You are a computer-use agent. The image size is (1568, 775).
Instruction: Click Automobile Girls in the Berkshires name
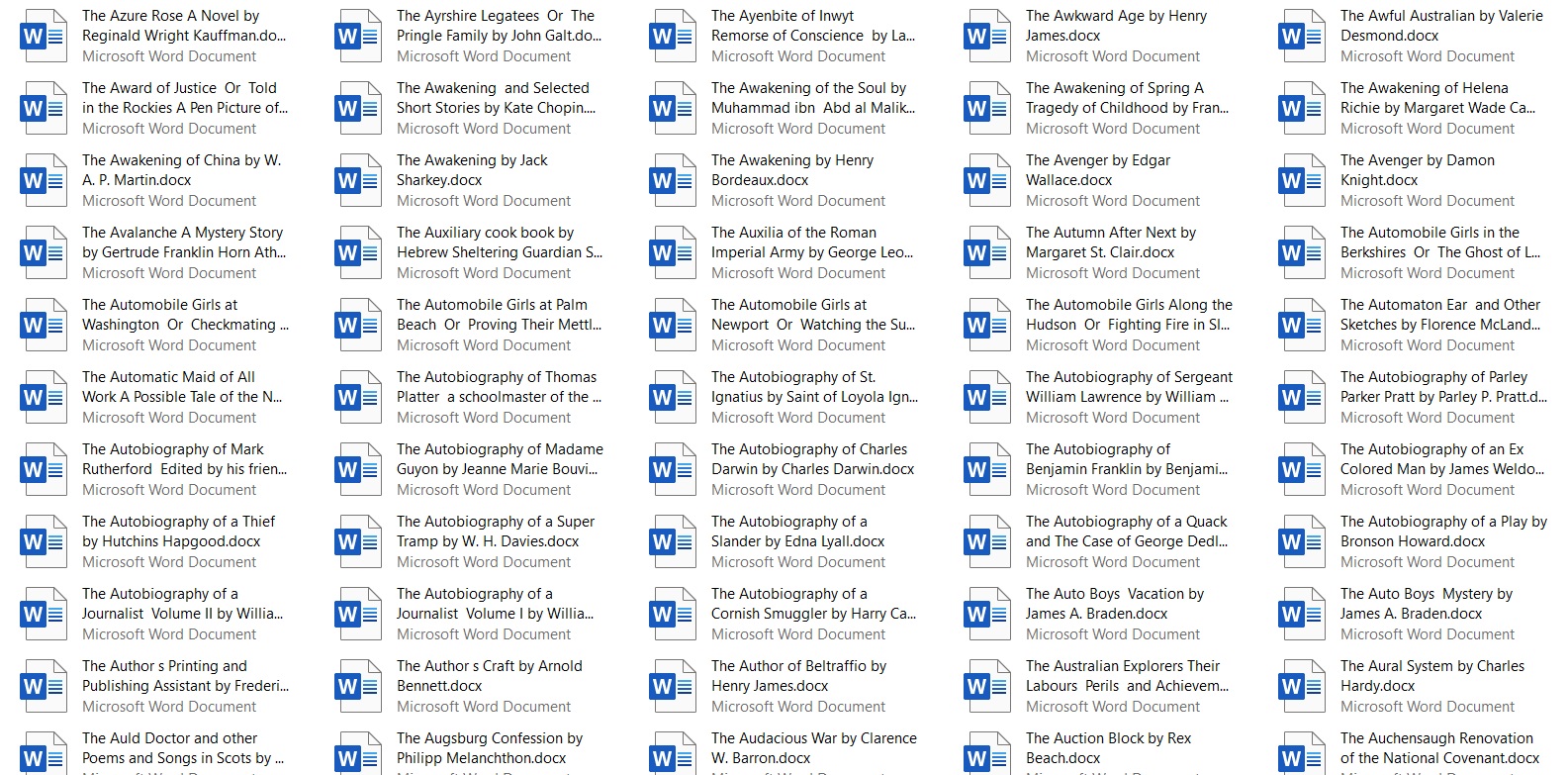(x=1440, y=242)
